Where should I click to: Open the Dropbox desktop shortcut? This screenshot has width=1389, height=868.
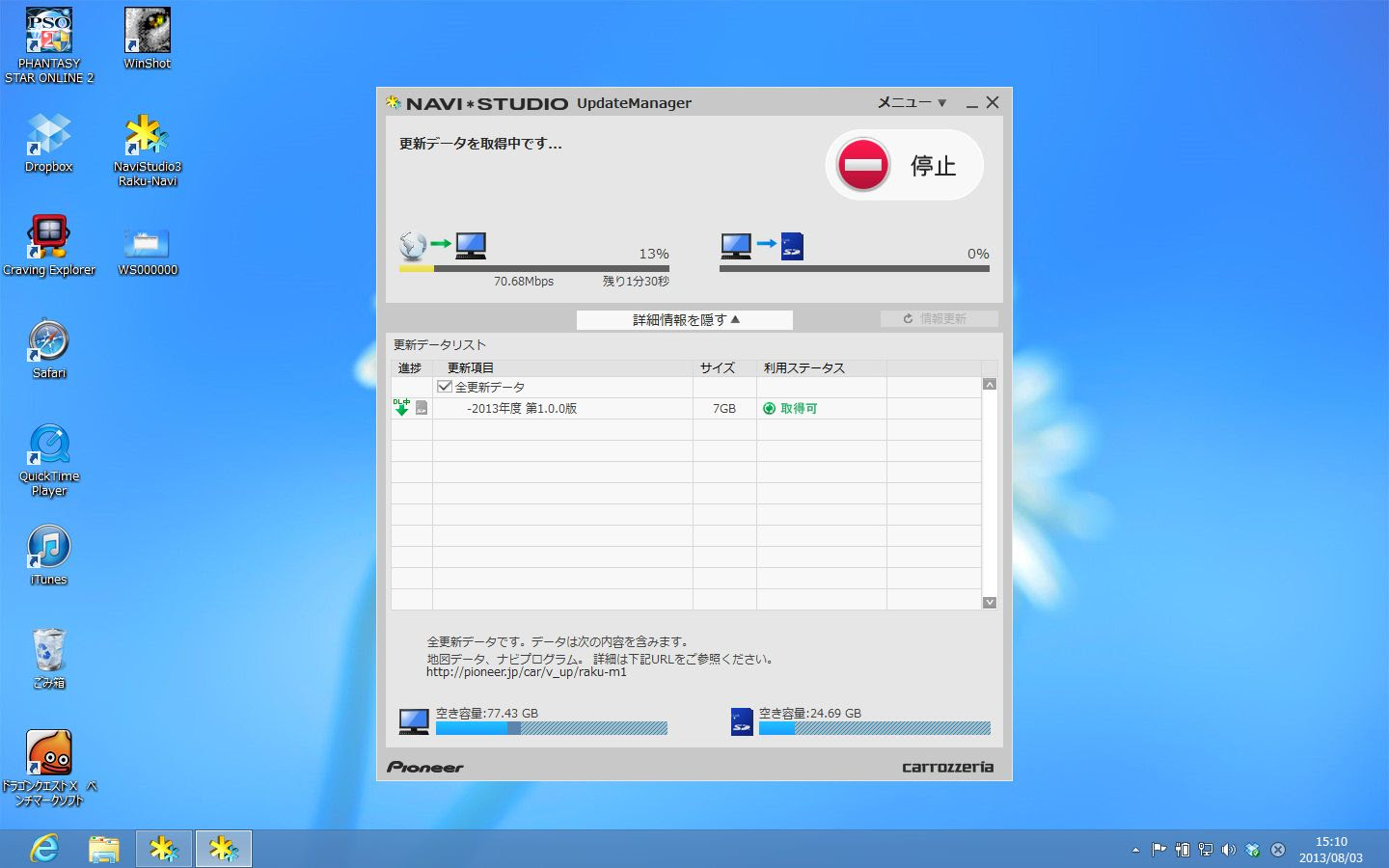pyautogui.click(x=49, y=143)
